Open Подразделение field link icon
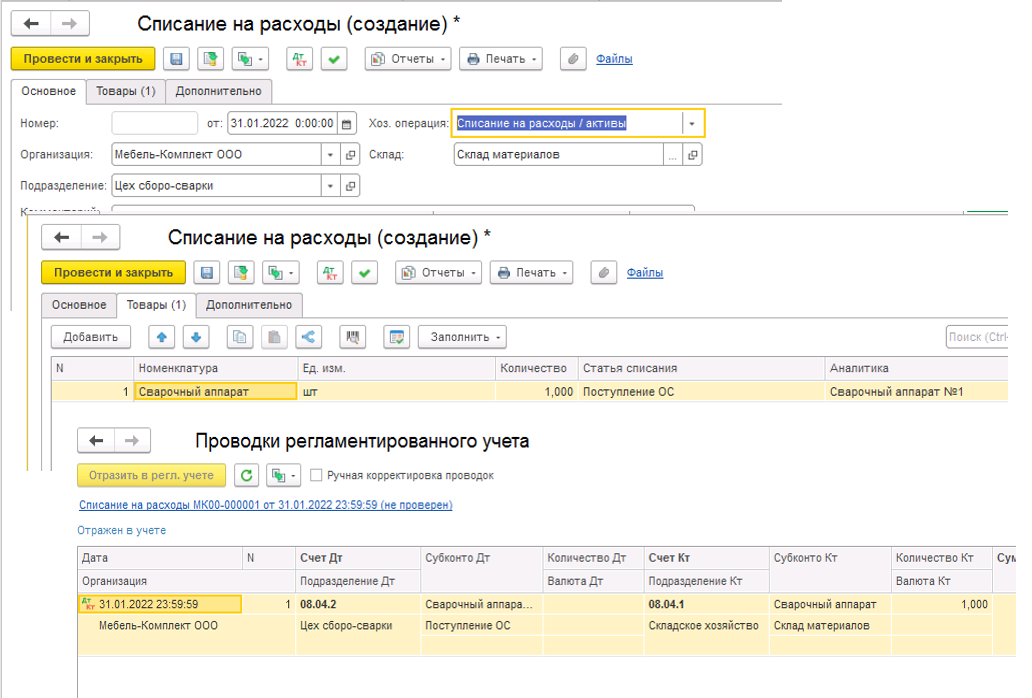Screen dimensions: 1032x698 (x=351, y=186)
